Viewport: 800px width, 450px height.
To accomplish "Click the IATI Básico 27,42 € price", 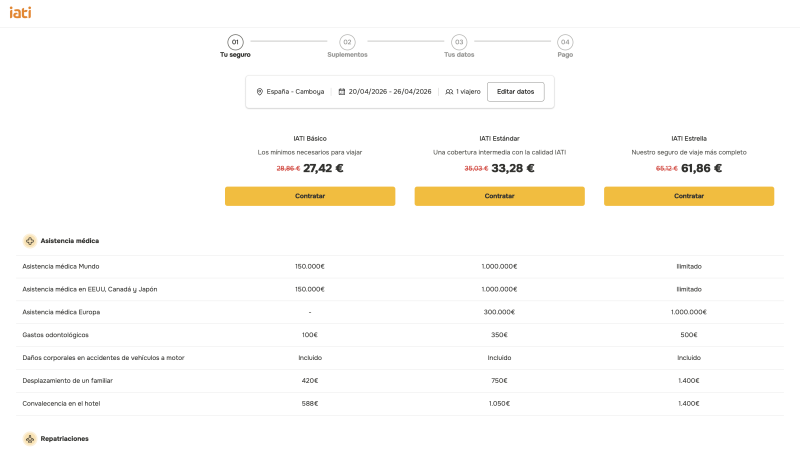I will pos(323,168).
